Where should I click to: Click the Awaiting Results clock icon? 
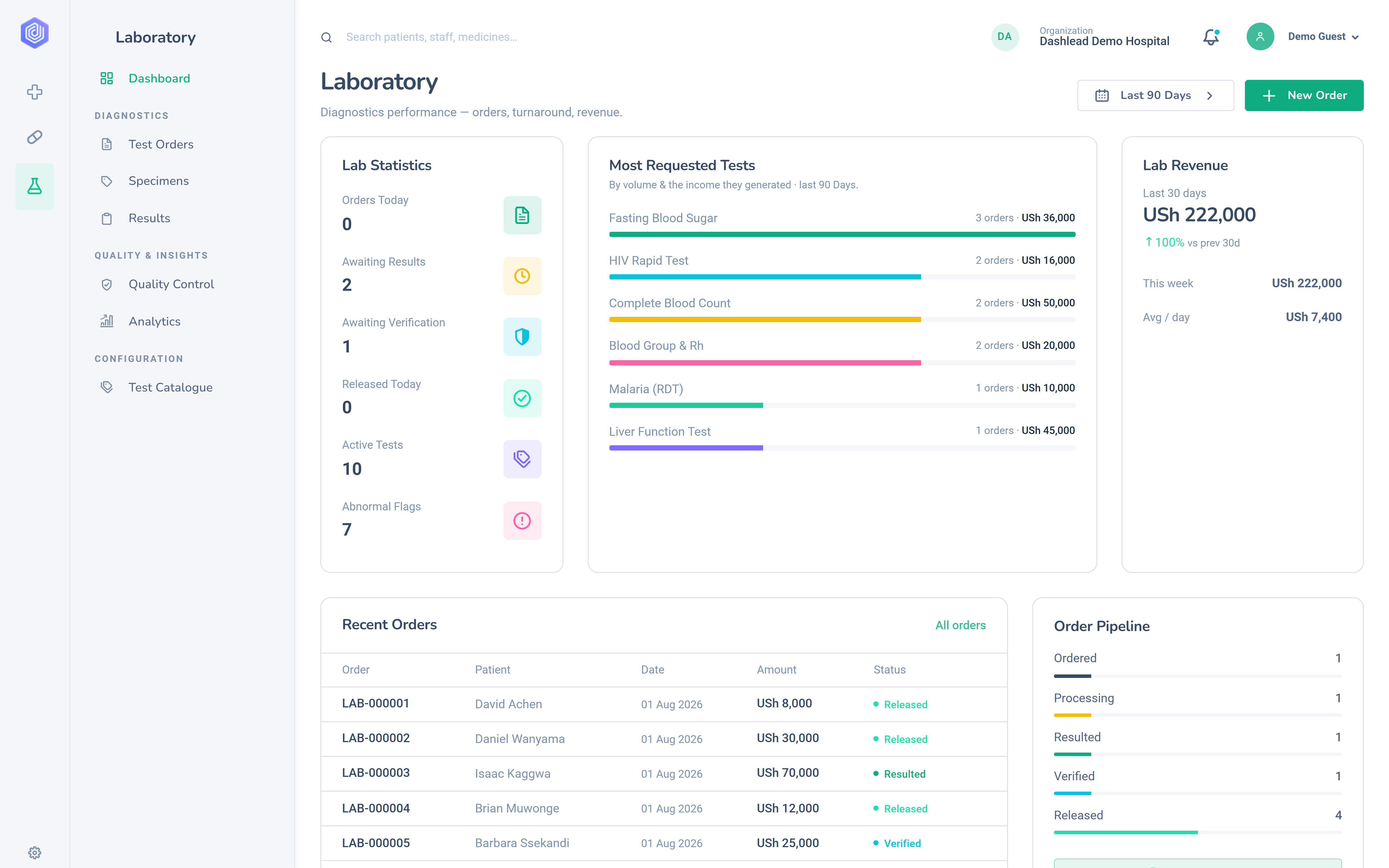[x=522, y=276]
